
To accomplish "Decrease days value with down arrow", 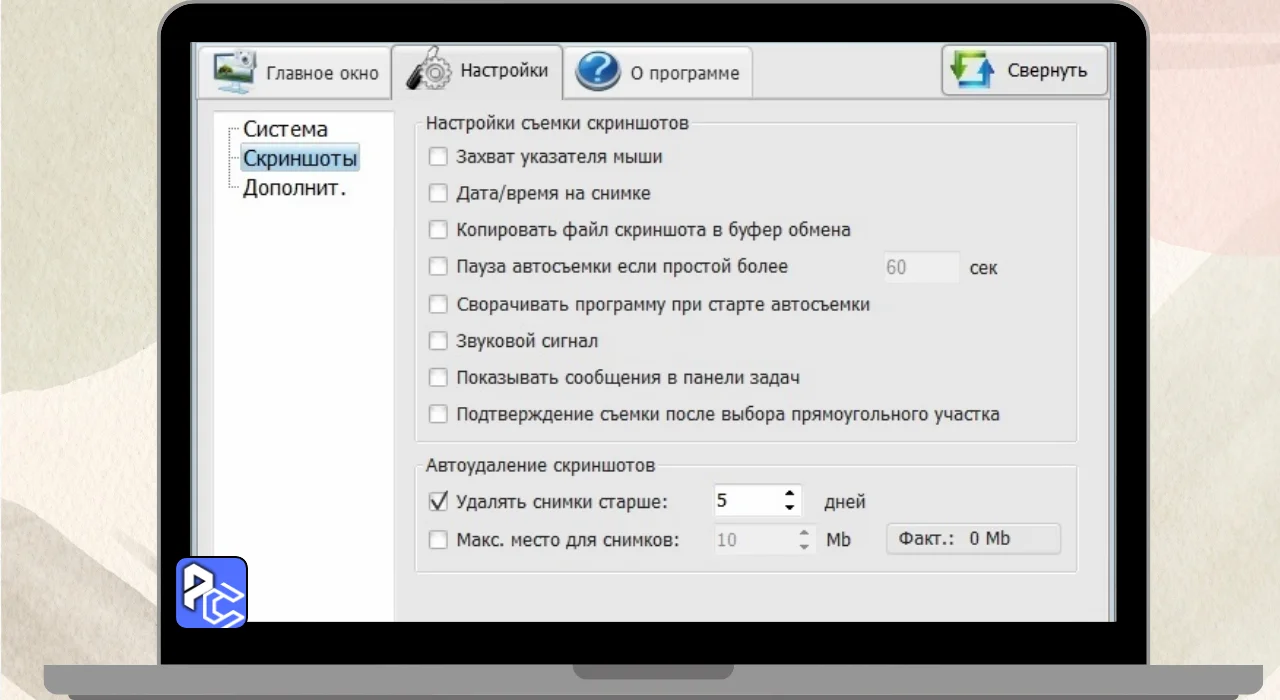I will [x=790, y=509].
